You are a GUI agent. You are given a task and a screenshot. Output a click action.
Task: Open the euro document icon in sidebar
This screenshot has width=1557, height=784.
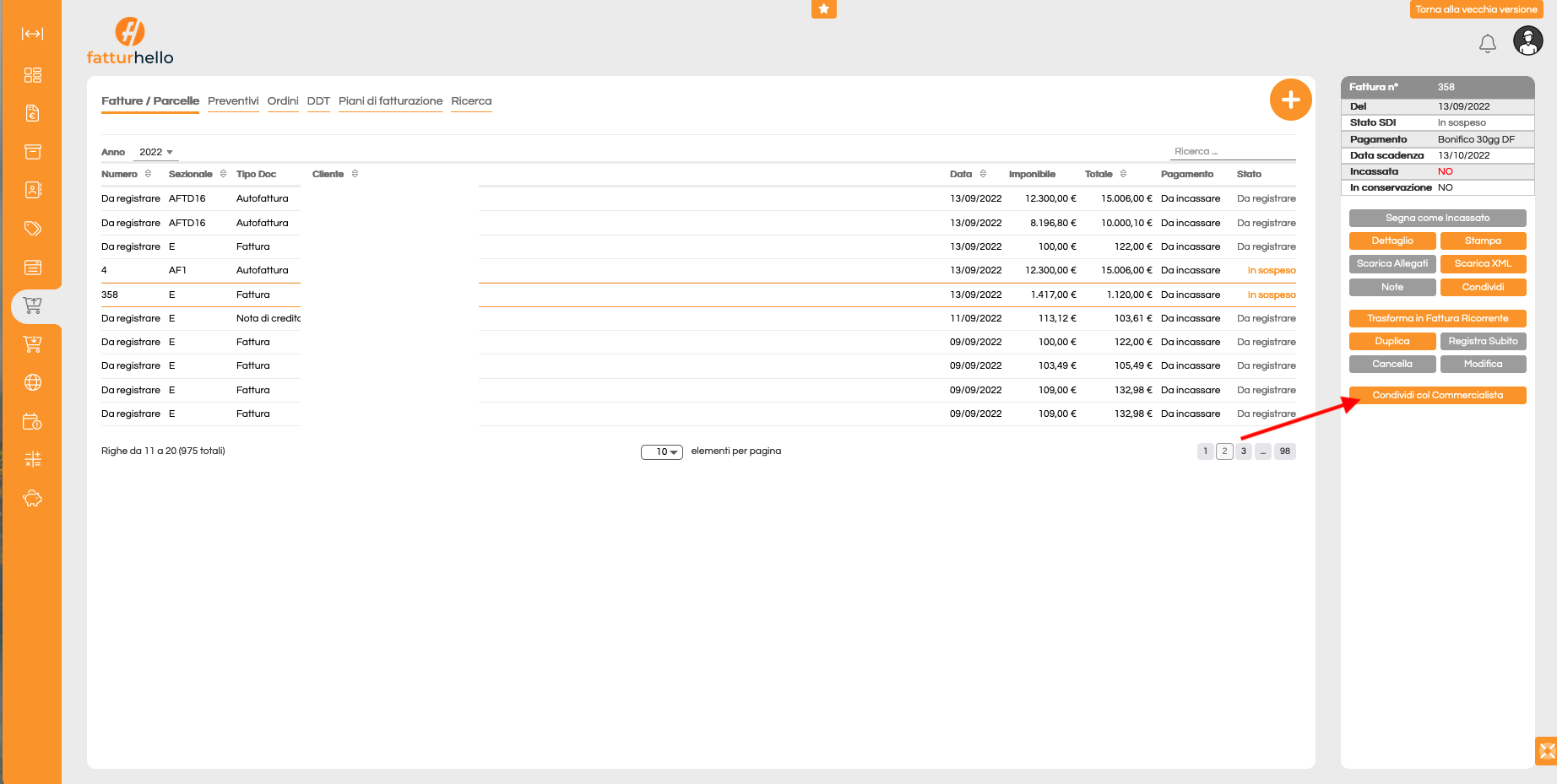point(32,113)
